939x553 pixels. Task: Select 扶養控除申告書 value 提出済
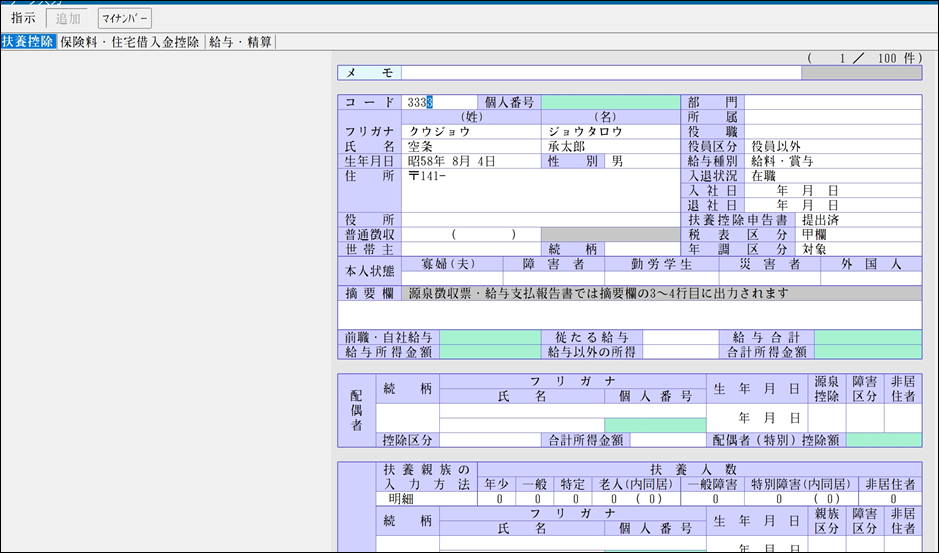point(858,220)
